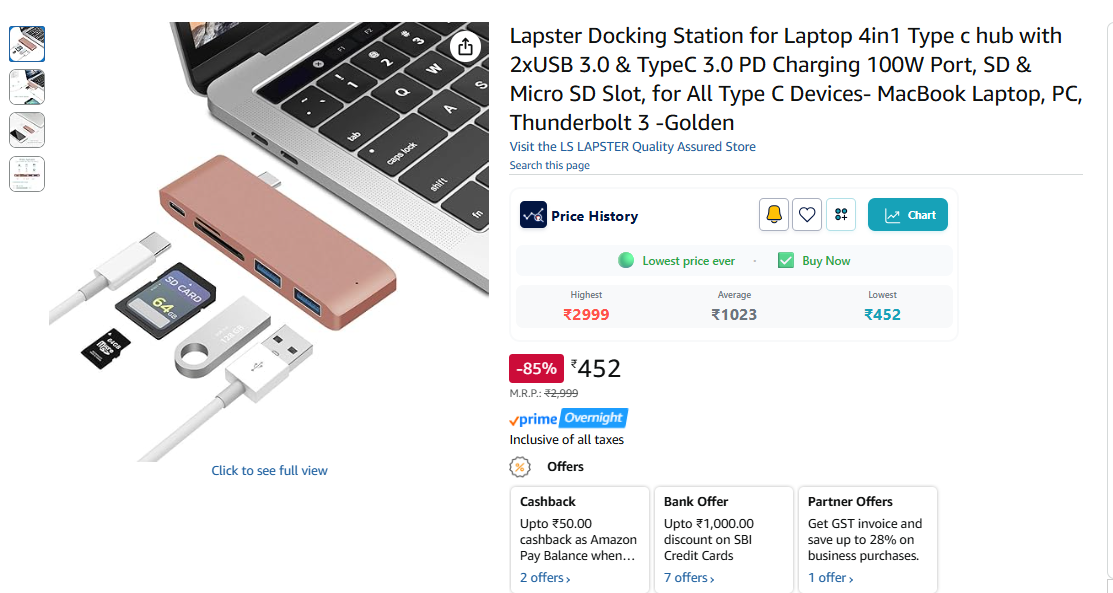Select the fourth thumbnail showing specifications
Viewport: 1113px width, 593px height.
pos(27,174)
